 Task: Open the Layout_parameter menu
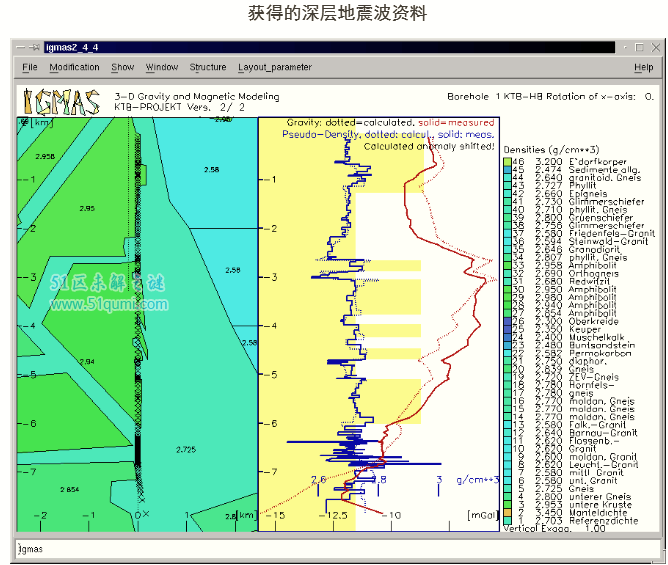(274, 68)
